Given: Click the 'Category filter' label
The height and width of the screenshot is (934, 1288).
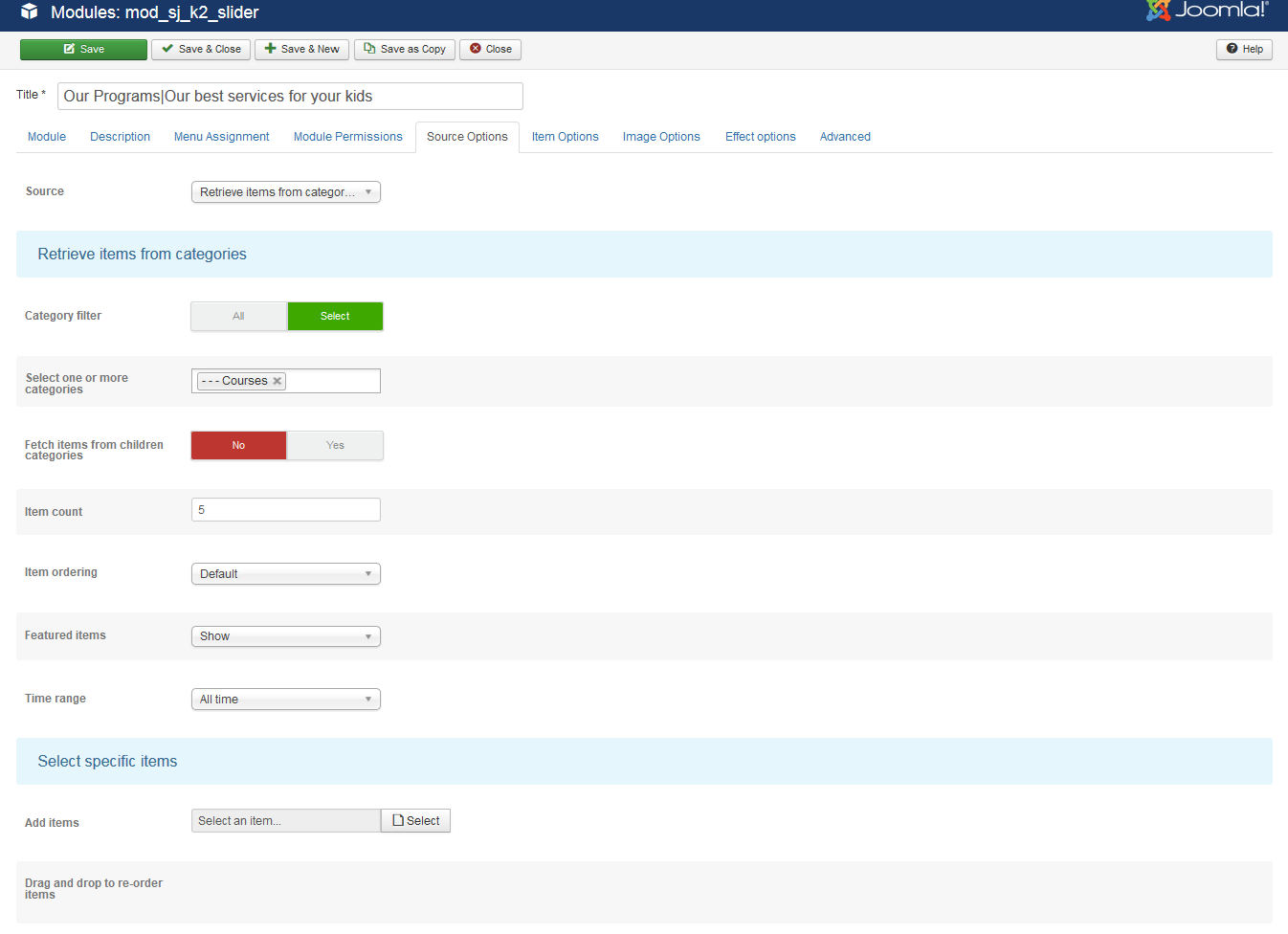Looking at the screenshot, I should 63,316.
